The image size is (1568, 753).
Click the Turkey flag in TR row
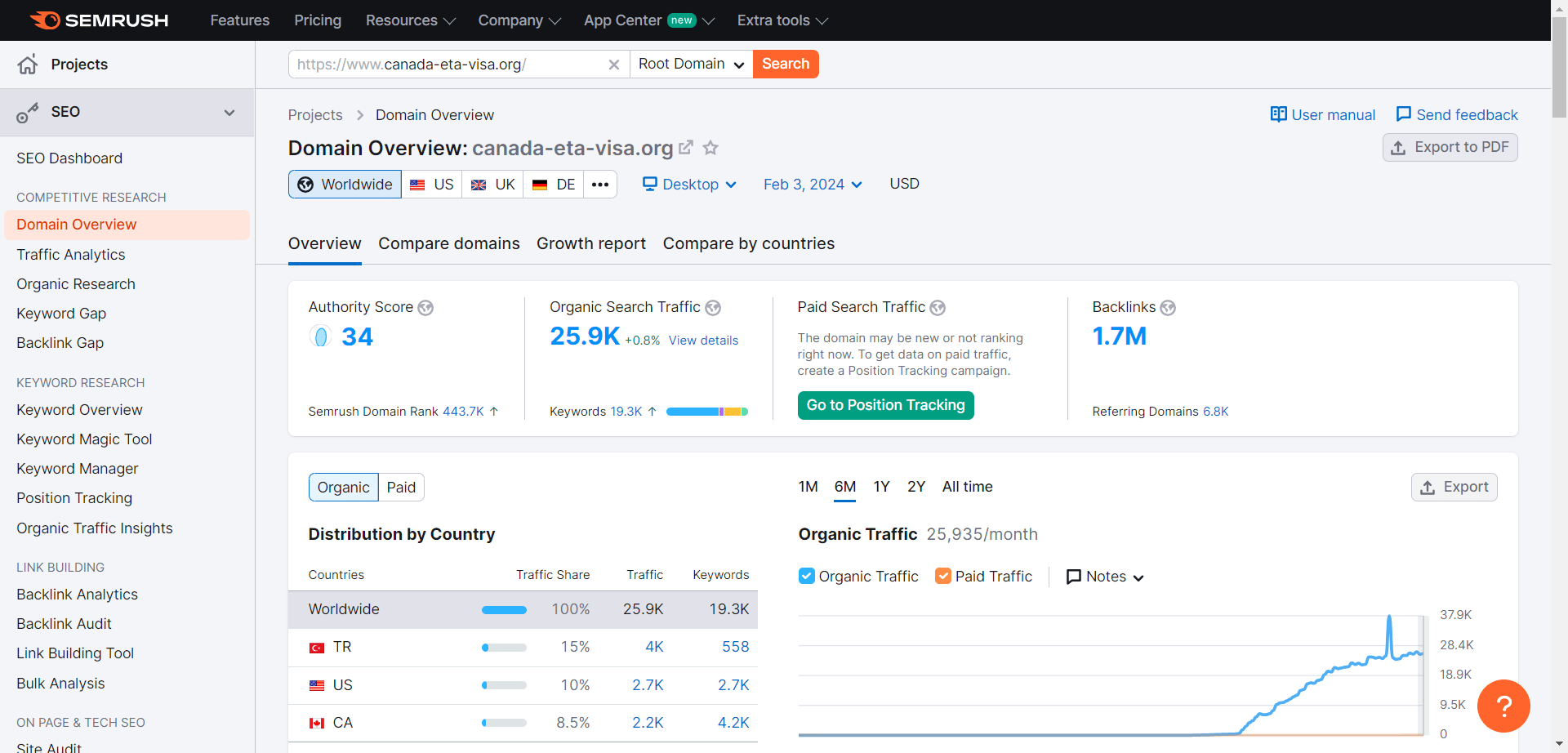click(x=317, y=648)
